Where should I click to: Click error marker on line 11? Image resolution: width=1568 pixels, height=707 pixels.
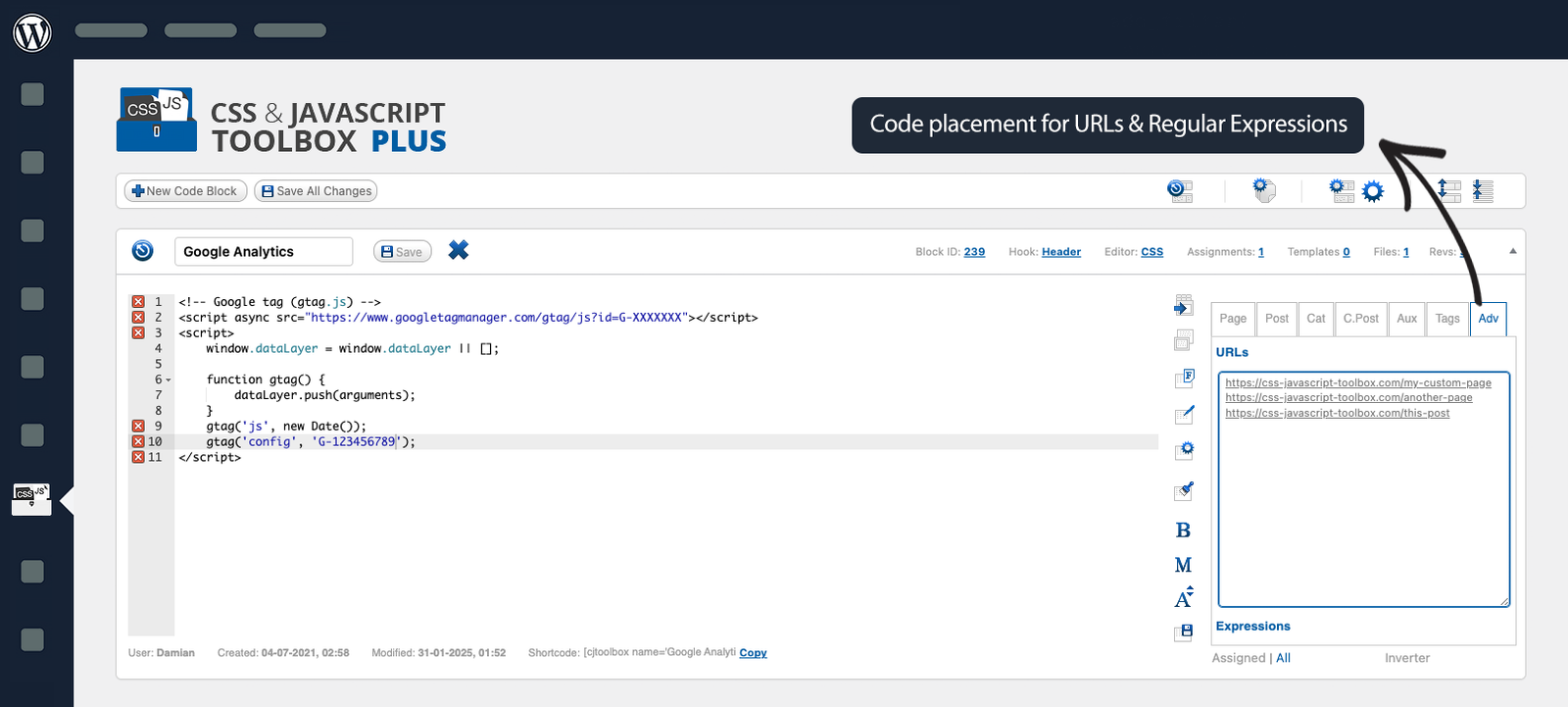point(138,457)
